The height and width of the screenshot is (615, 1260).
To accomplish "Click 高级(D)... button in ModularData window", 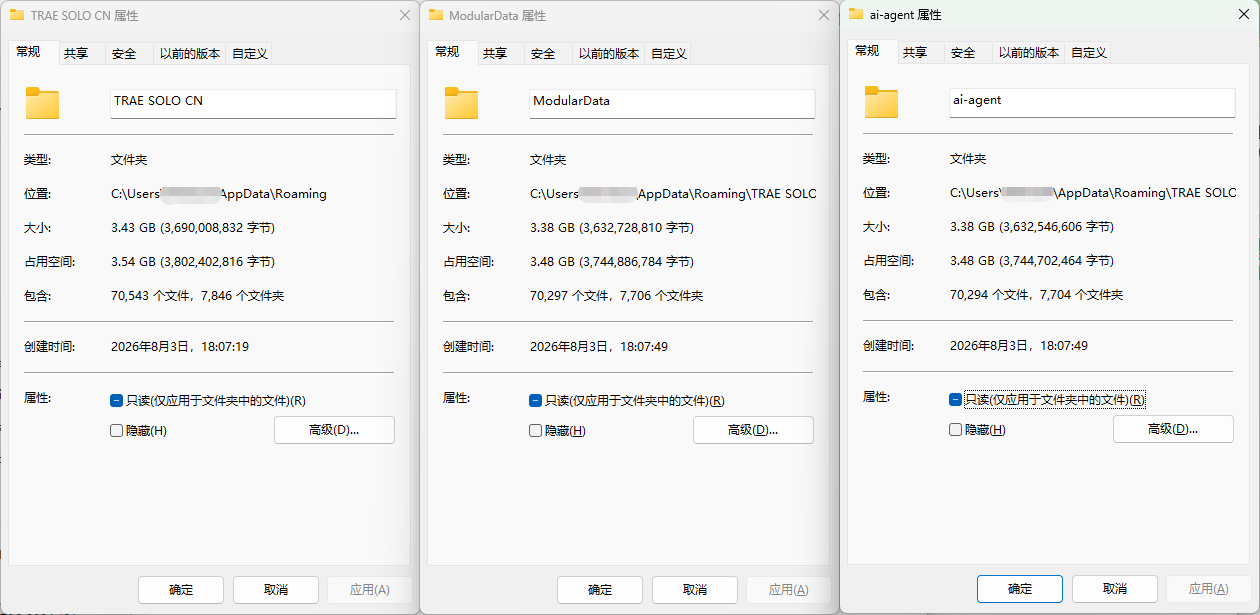I will coord(753,430).
